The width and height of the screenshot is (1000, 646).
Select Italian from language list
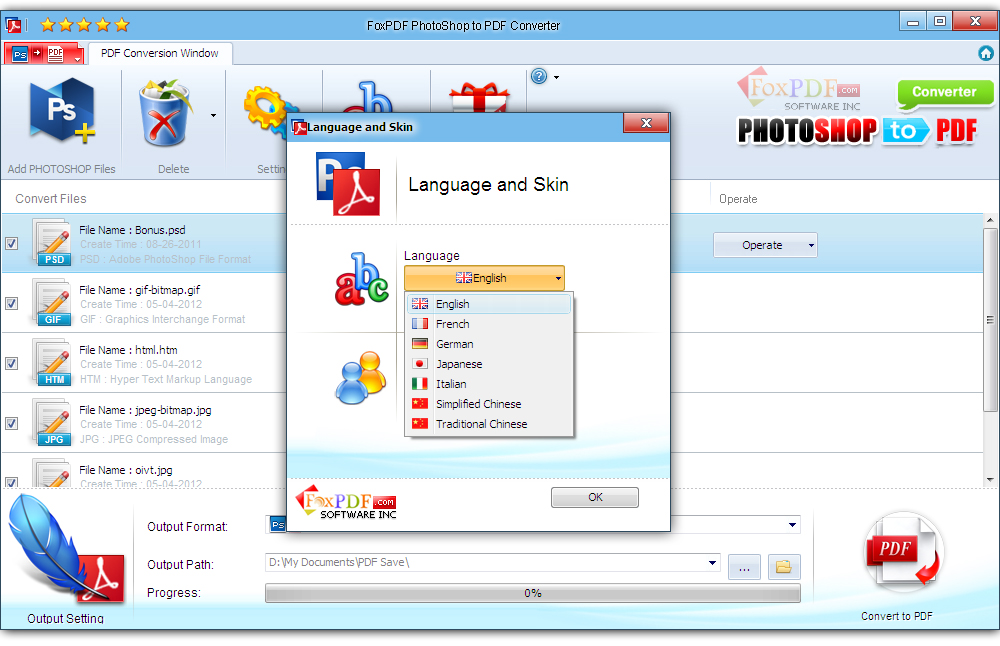click(489, 384)
